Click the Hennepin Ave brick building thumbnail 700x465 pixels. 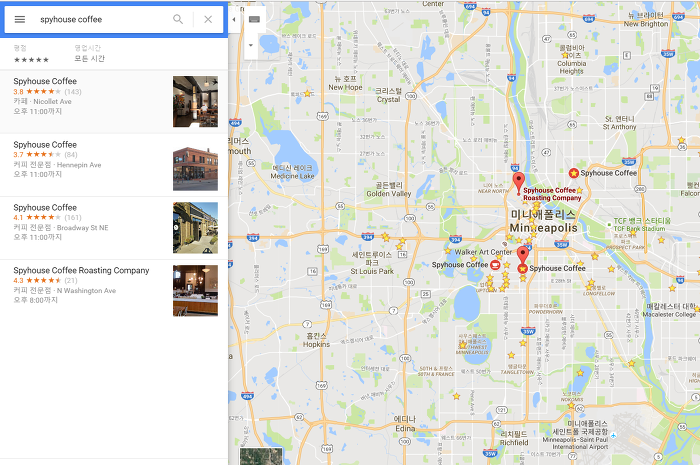point(196,165)
